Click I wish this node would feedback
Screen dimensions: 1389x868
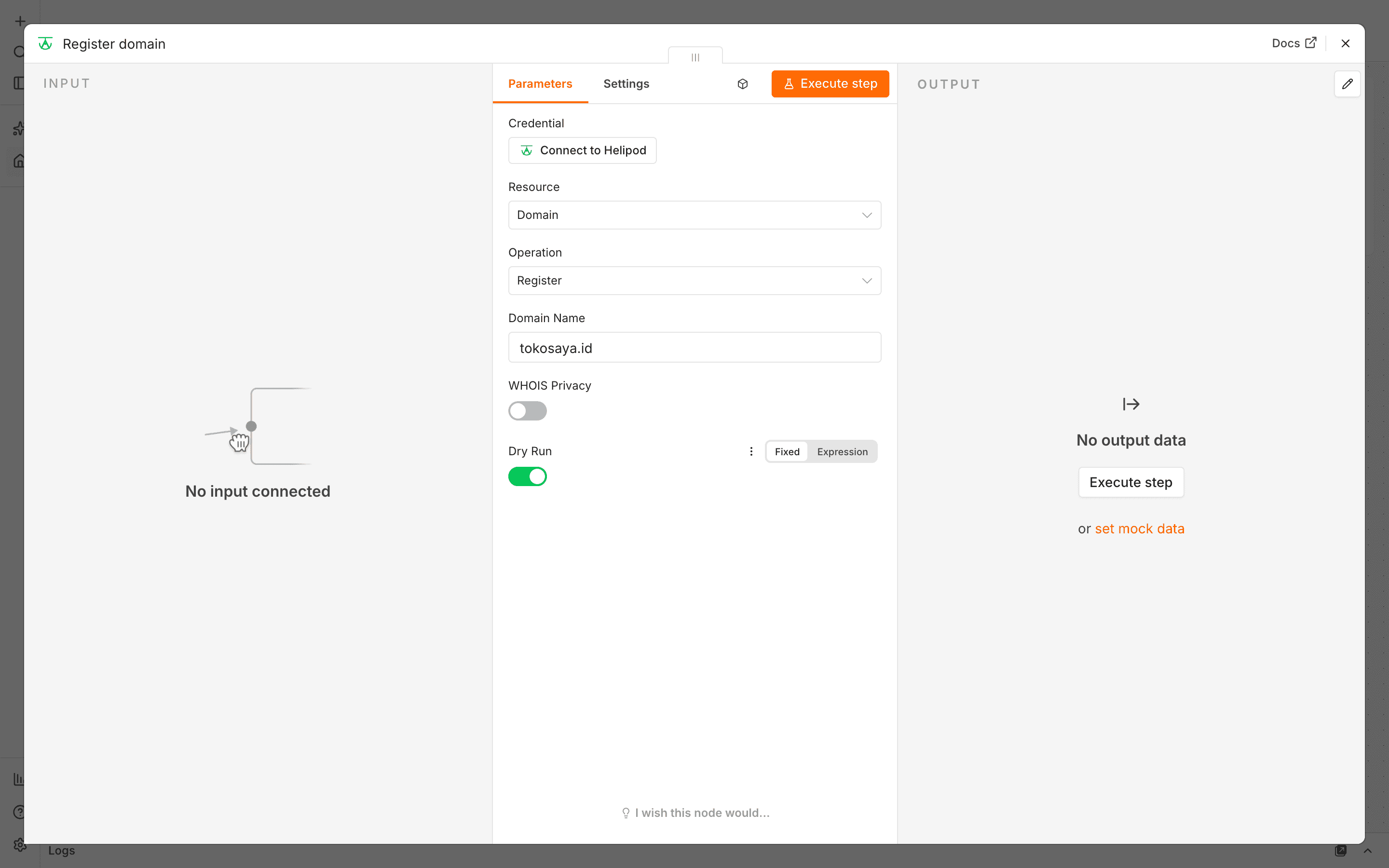pyautogui.click(x=695, y=813)
